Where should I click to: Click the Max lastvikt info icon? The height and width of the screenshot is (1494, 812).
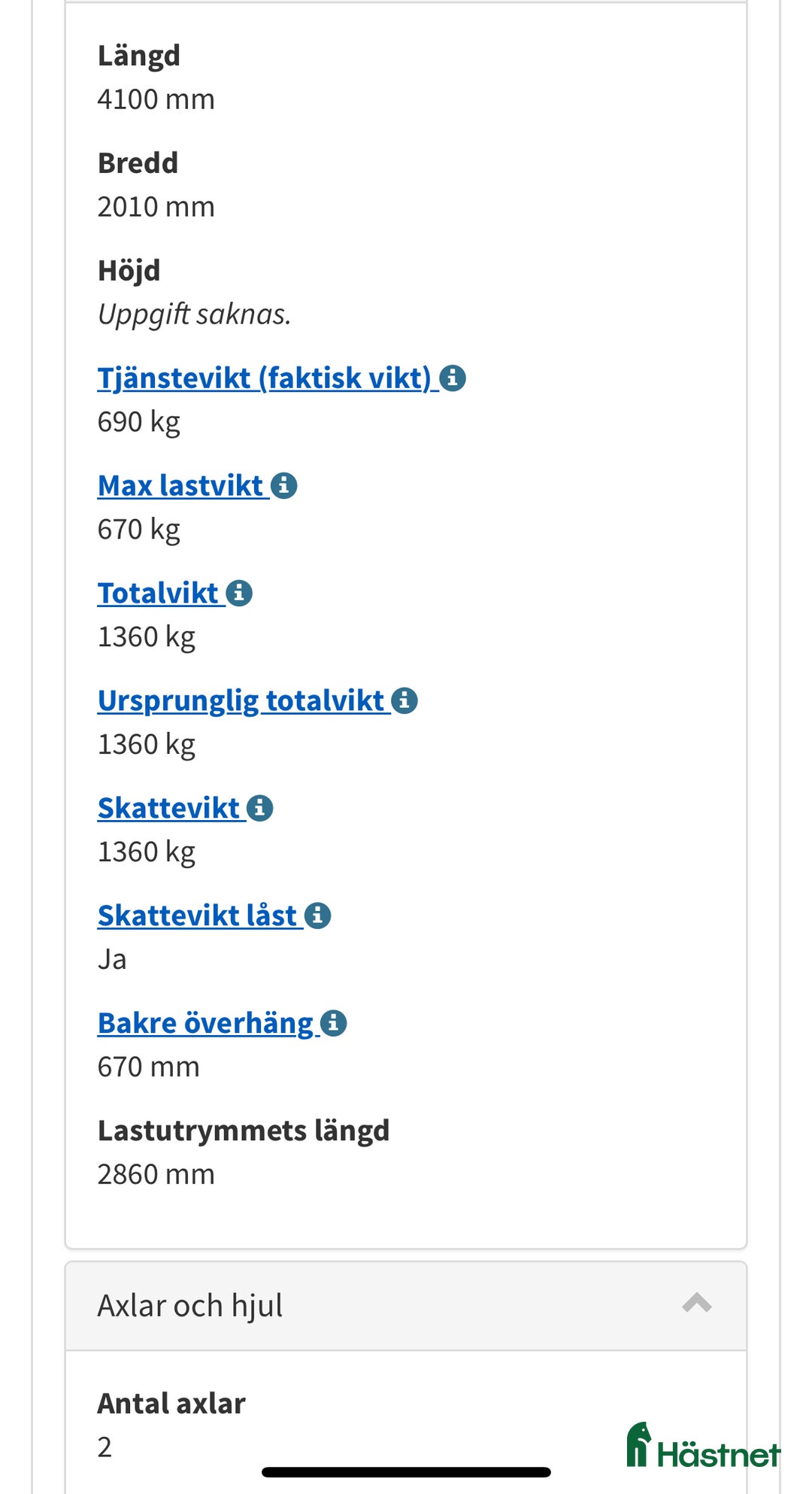(284, 485)
